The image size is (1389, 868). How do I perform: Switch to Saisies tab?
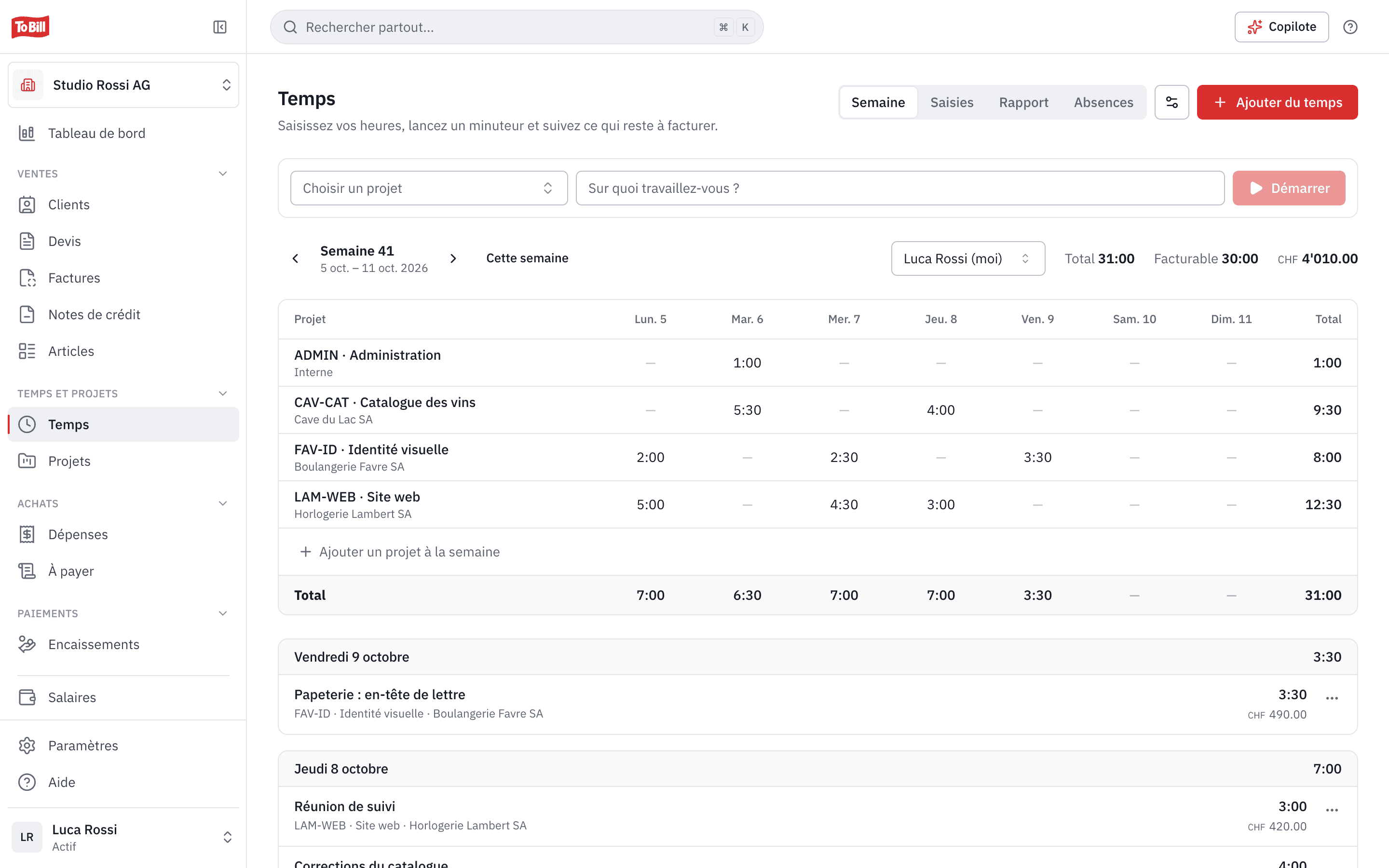pyautogui.click(x=952, y=102)
